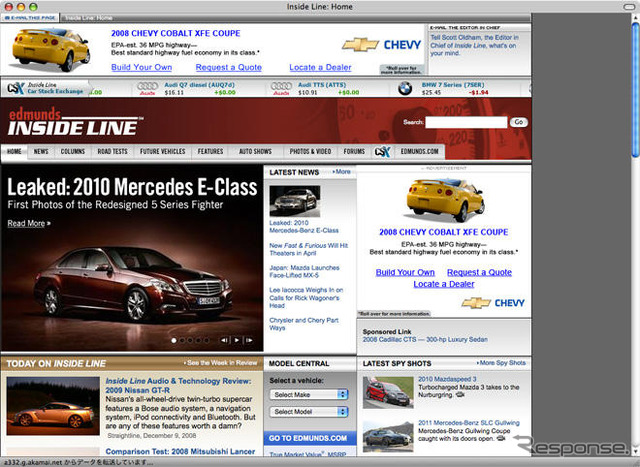Click Request a Quote in the side advertisement
Image resolution: width=640 pixels, height=467 pixels.
pyautogui.click(x=479, y=272)
